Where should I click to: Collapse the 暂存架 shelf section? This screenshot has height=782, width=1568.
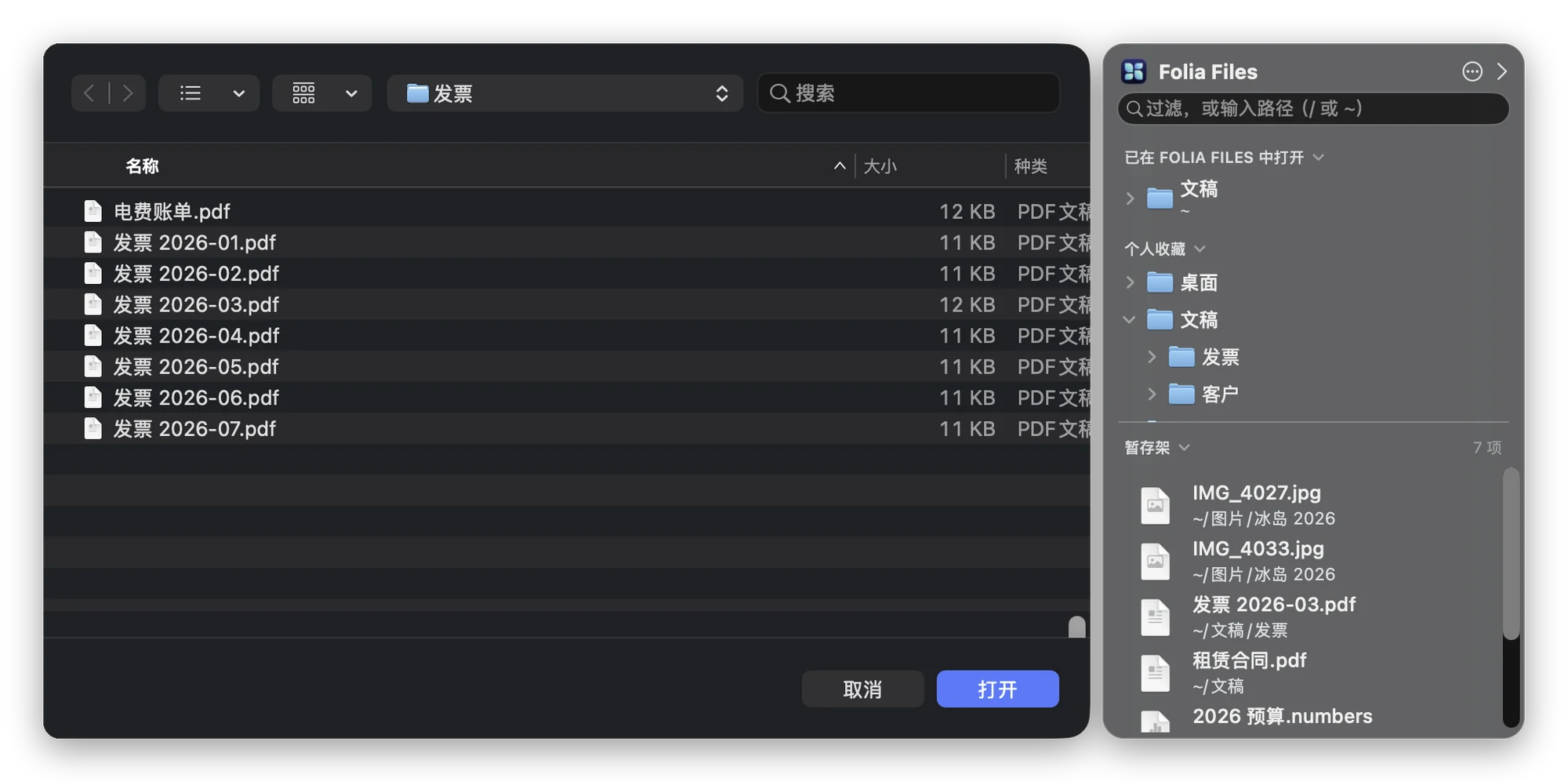[1185, 447]
